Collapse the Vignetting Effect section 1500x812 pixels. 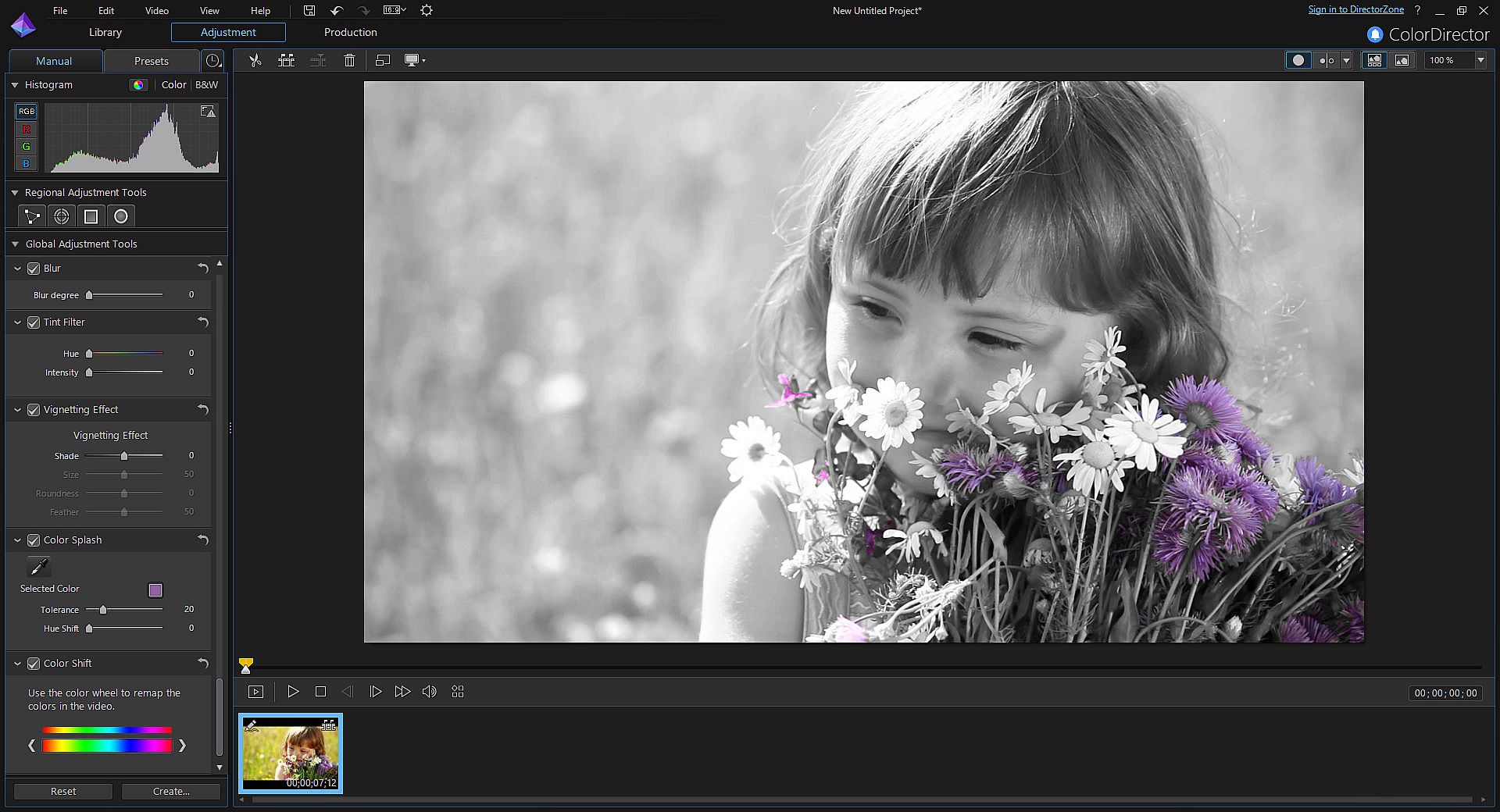tap(17, 410)
